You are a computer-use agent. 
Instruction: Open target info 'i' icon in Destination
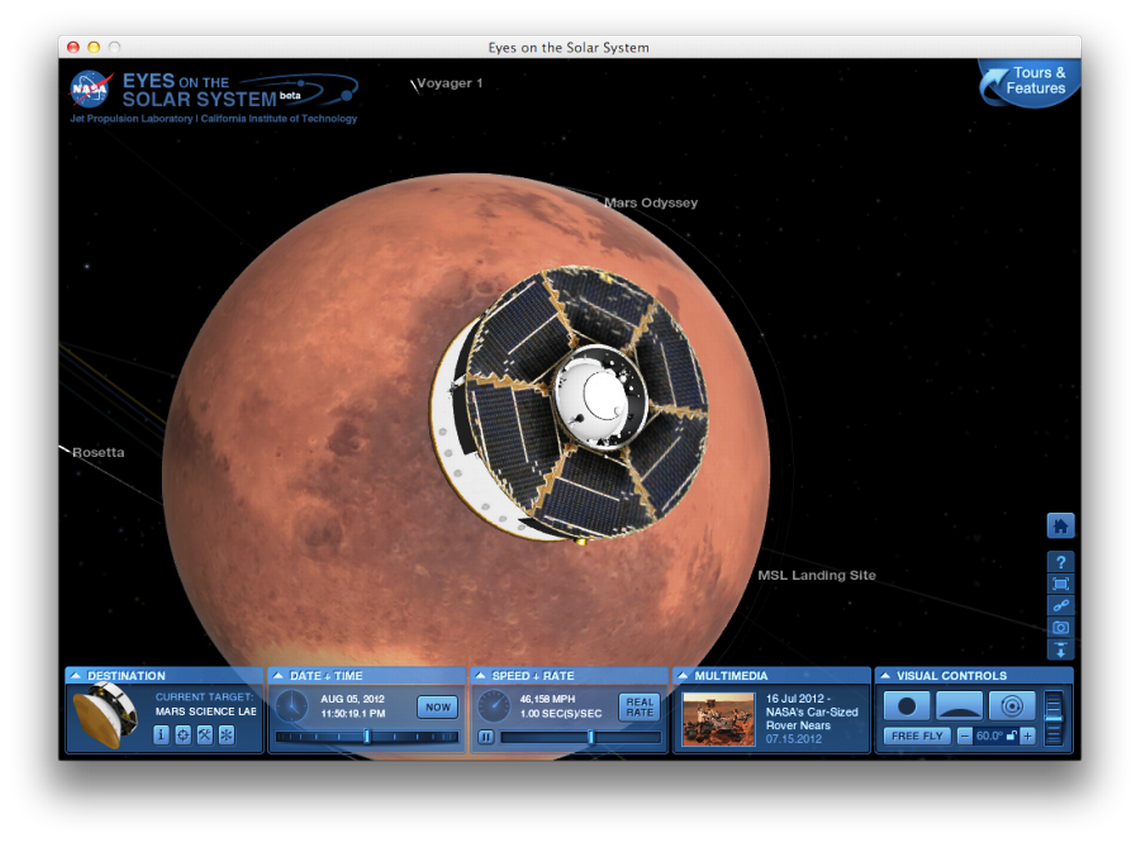[x=161, y=735]
